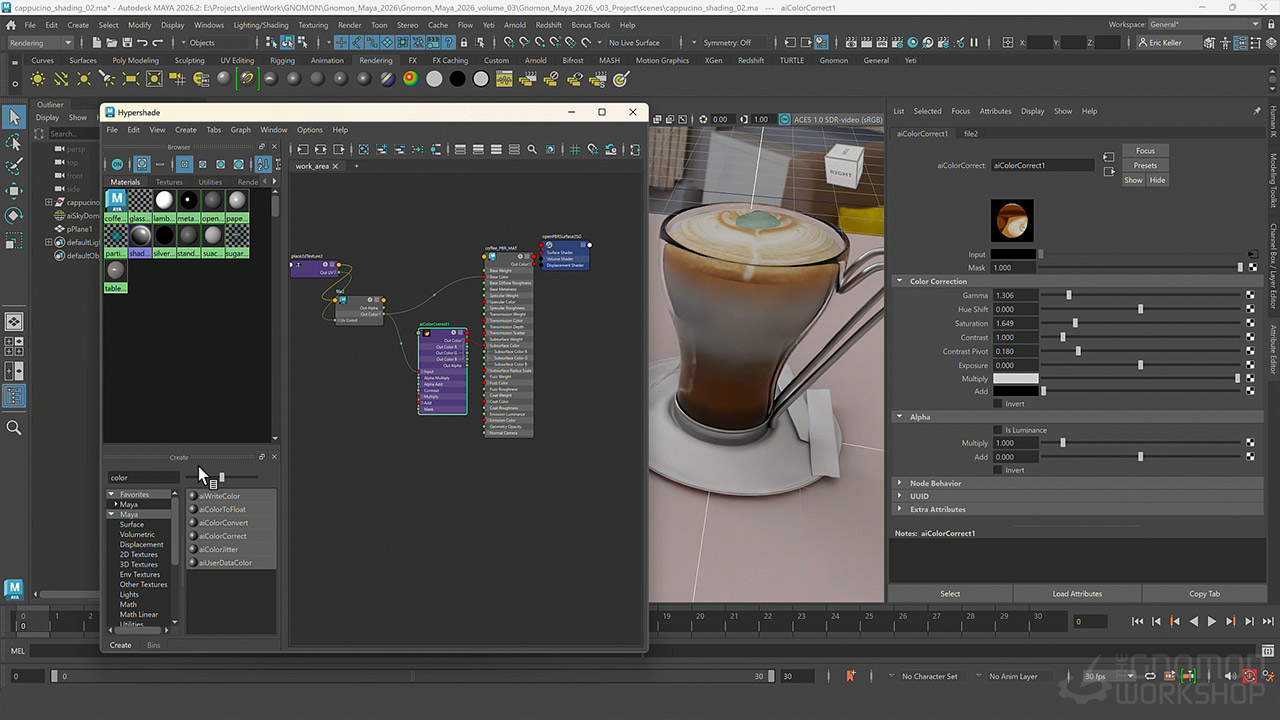Click the aiColorCorrect create node entry
Image resolution: width=1280 pixels, height=720 pixels.
[222, 536]
